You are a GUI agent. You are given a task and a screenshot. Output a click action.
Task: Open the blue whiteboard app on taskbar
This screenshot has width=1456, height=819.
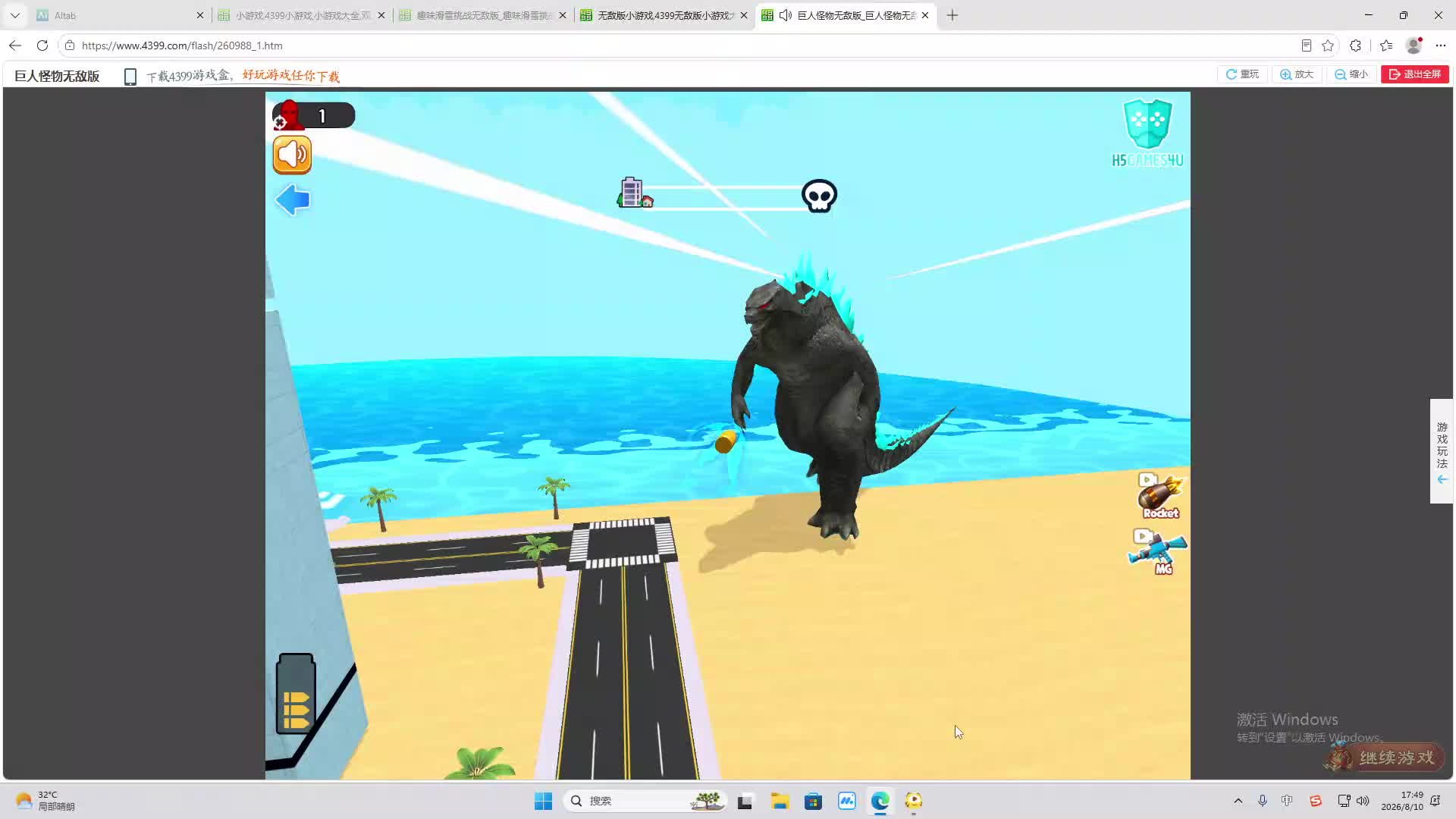click(x=846, y=801)
